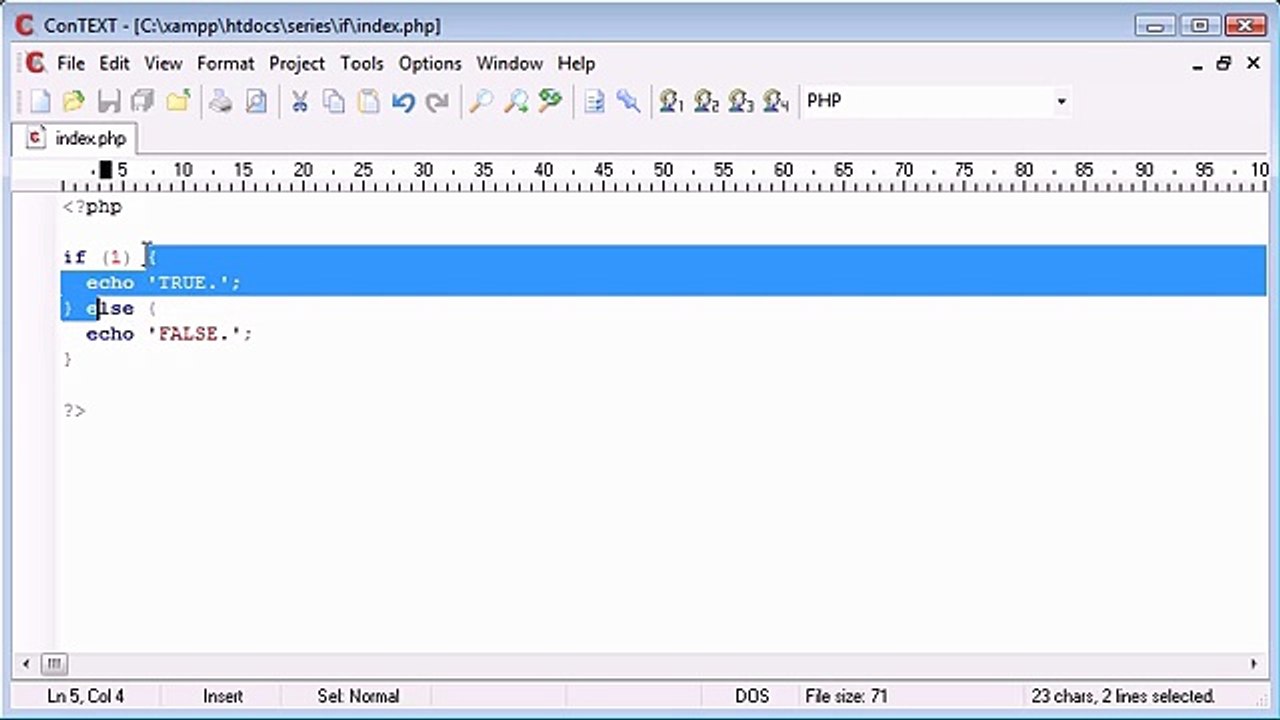
Task: Click horizontal scrollbar right arrow
Action: pos(1254,663)
